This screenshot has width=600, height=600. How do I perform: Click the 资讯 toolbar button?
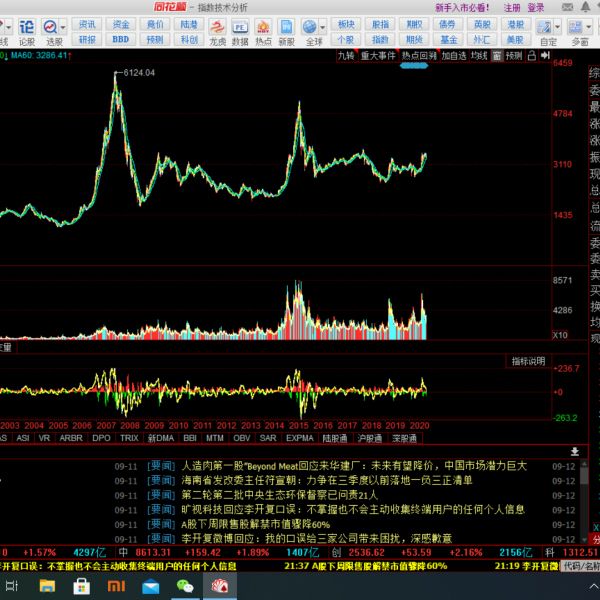(x=87, y=24)
